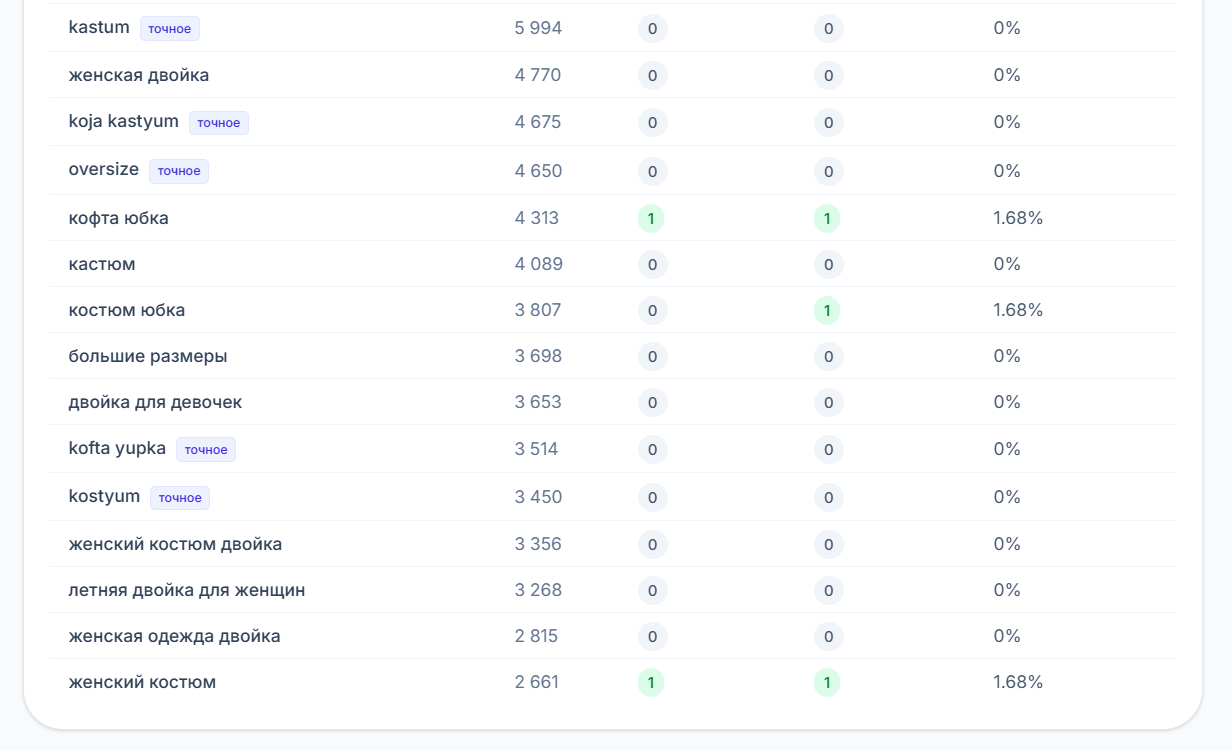Select the value 3 268
The height and width of the screenshot is (751, 1232).
click(x=538, y=590)
